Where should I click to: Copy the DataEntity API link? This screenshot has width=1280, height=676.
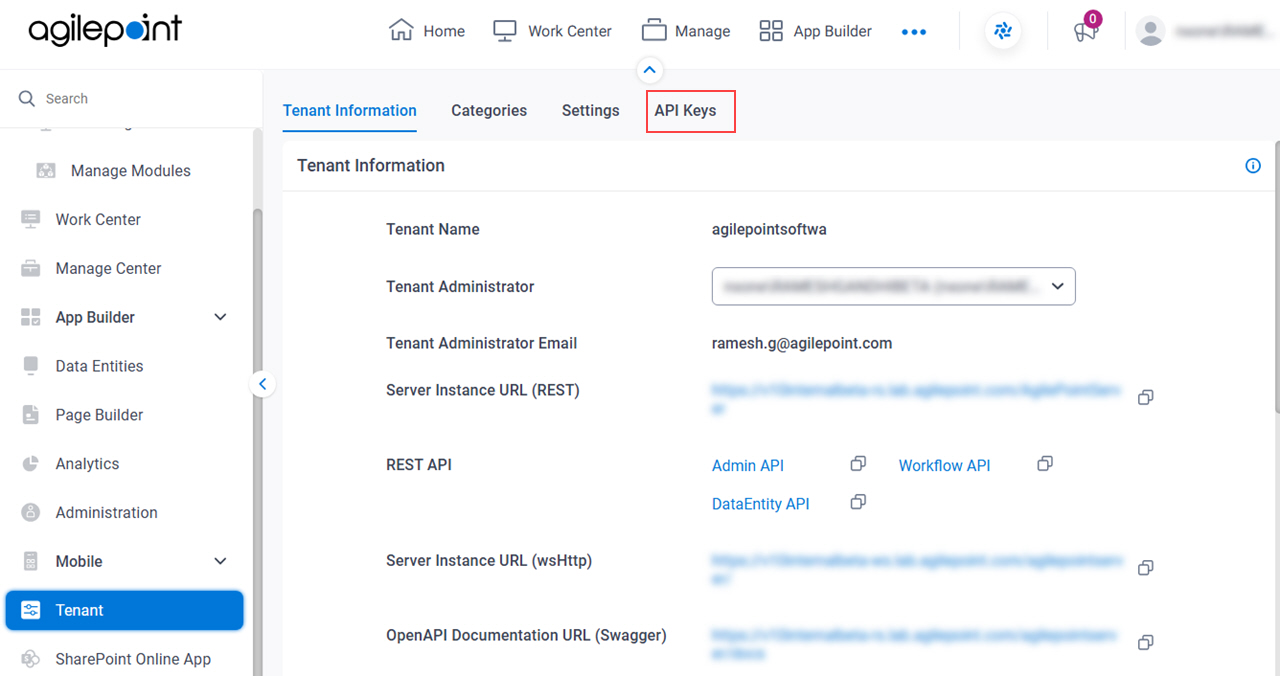pos(858,502)
